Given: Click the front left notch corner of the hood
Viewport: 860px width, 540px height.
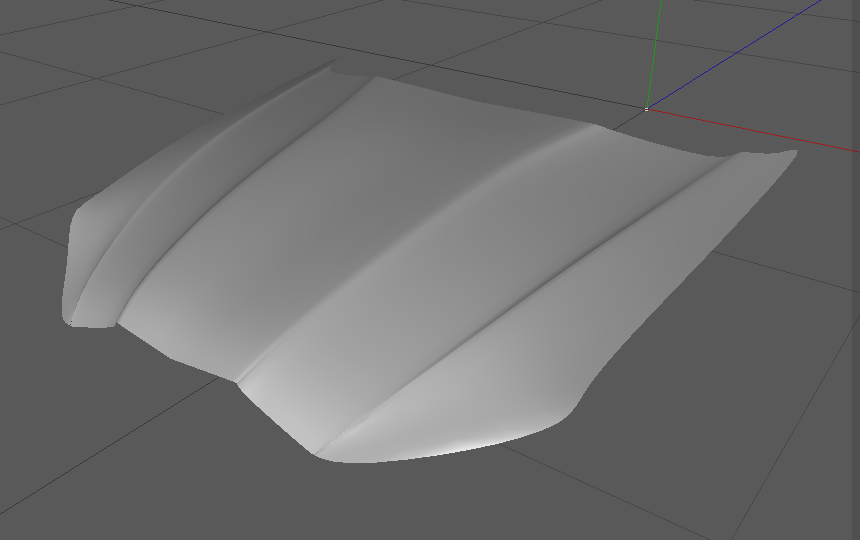Looking at the screenshot, I should [x=236, y=380].
